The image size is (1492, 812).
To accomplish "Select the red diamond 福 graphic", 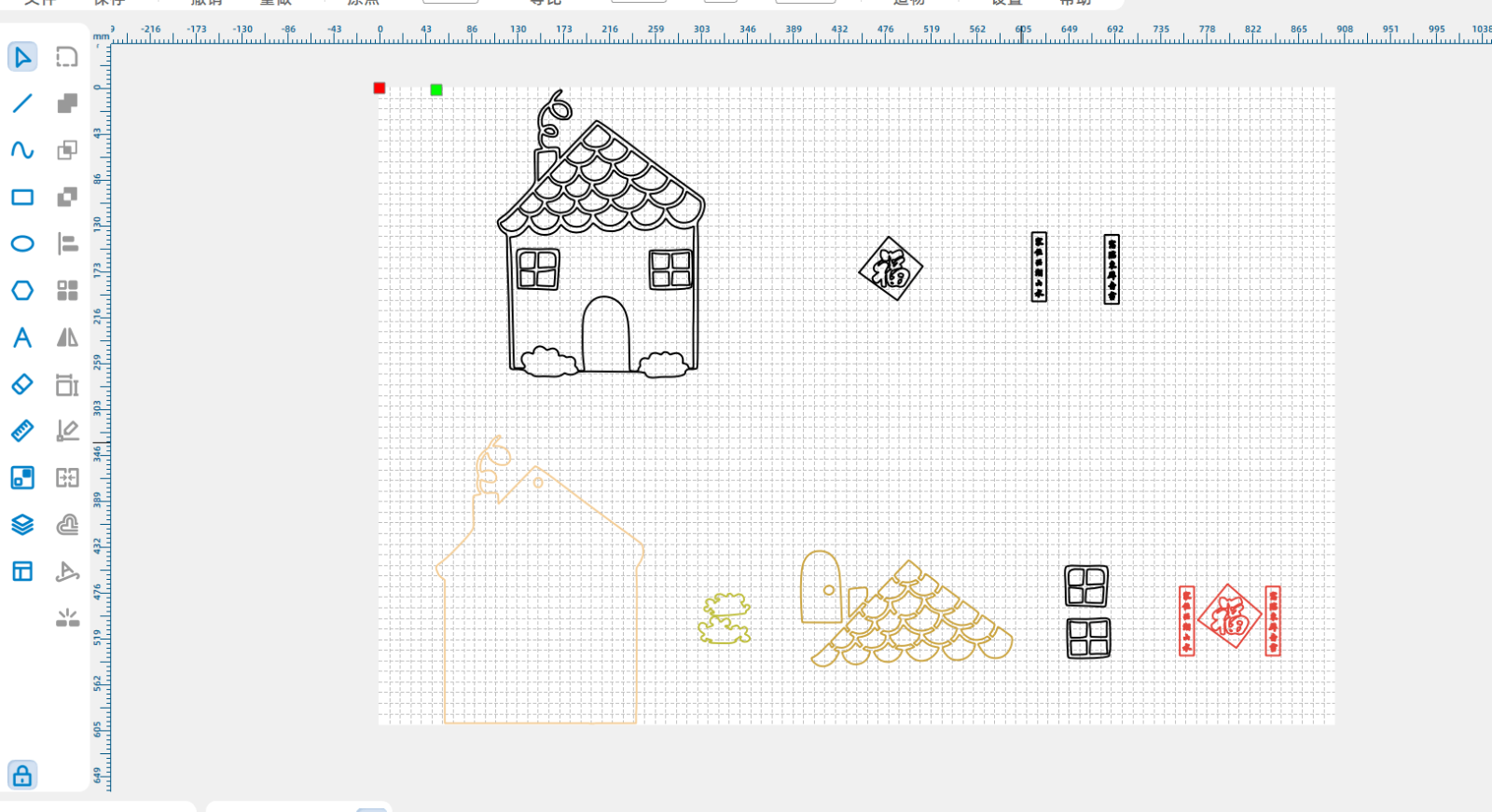I will [1230, 616].
